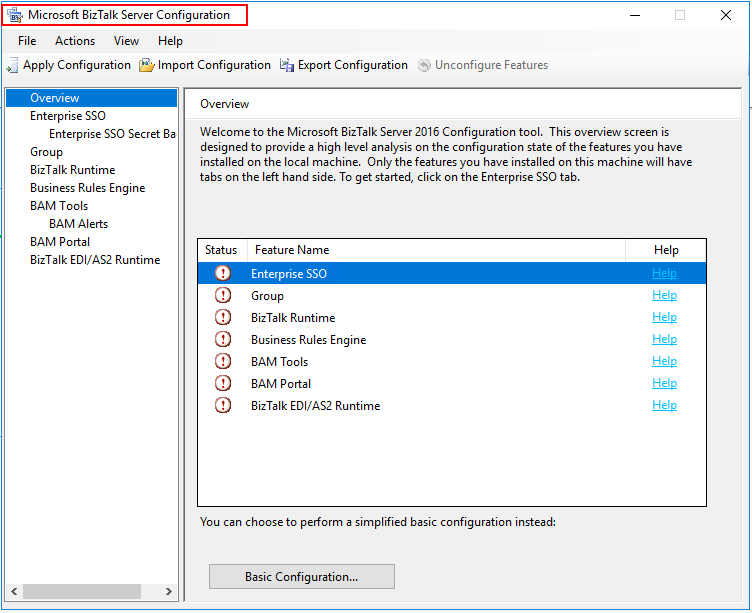
Task: Click the Import Configuration folder icon
Action: click(x=146, y=65)
